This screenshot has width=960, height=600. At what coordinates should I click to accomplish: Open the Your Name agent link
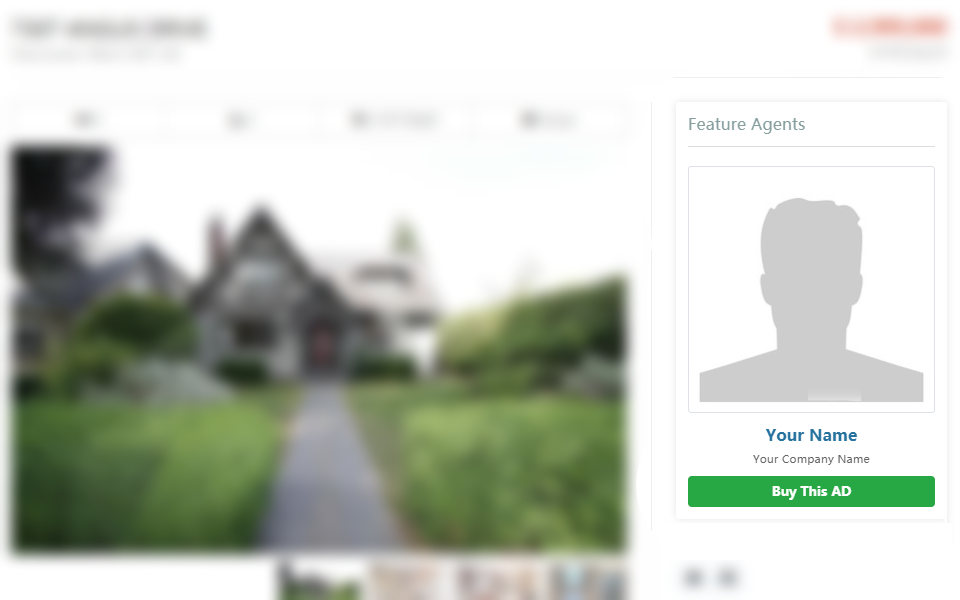pos(811,435)
